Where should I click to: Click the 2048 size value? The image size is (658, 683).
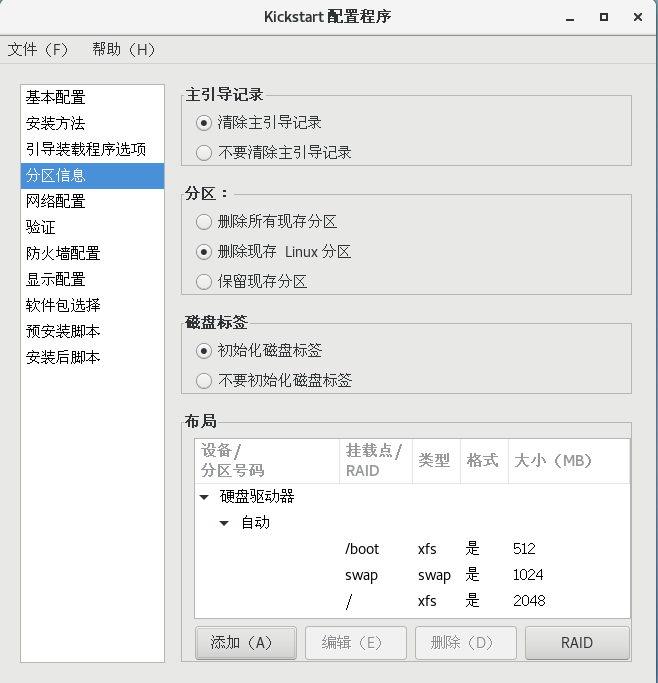pos(529,601)
